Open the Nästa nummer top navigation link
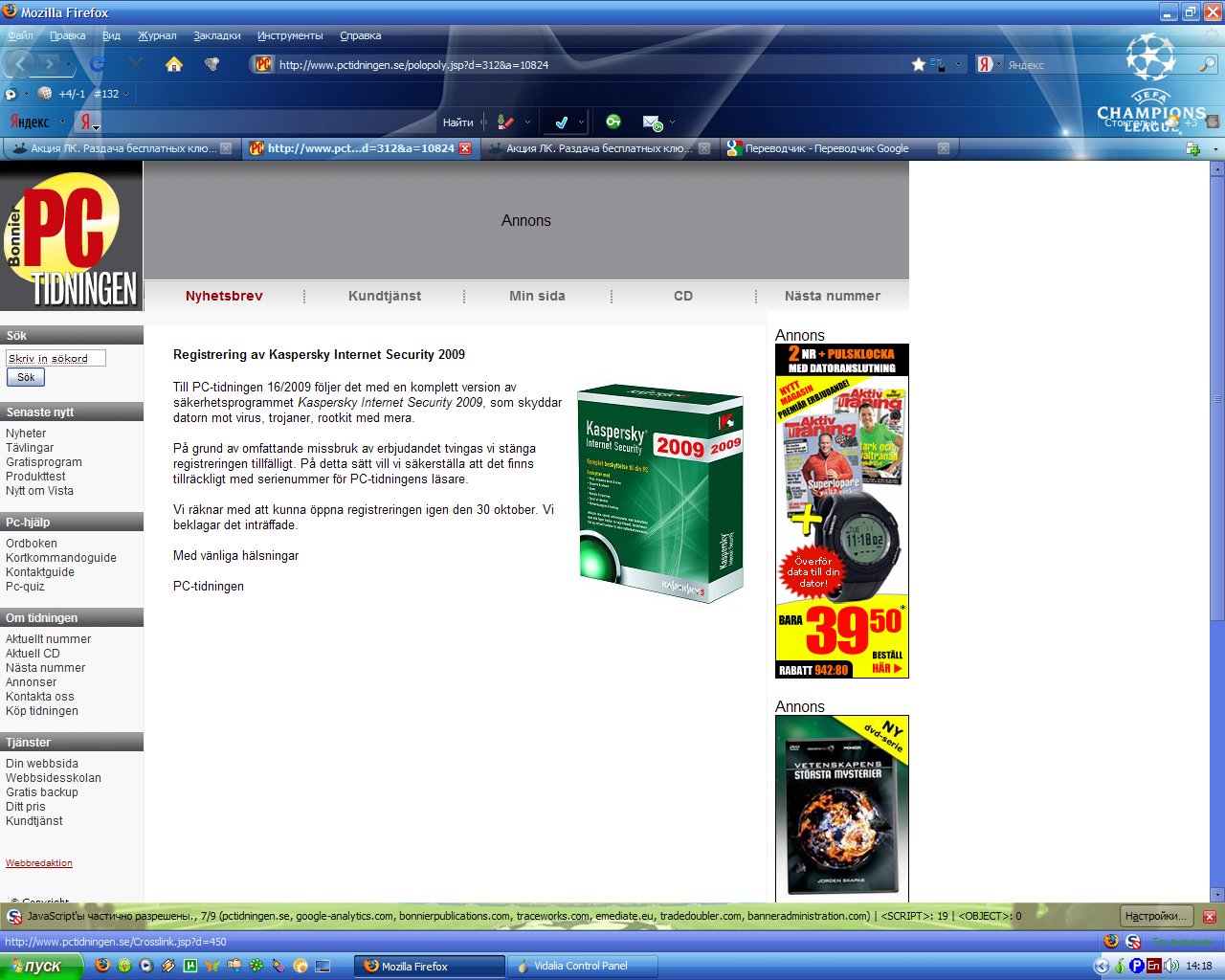This screenshot has height=980, width=1225. coord(833,296)
